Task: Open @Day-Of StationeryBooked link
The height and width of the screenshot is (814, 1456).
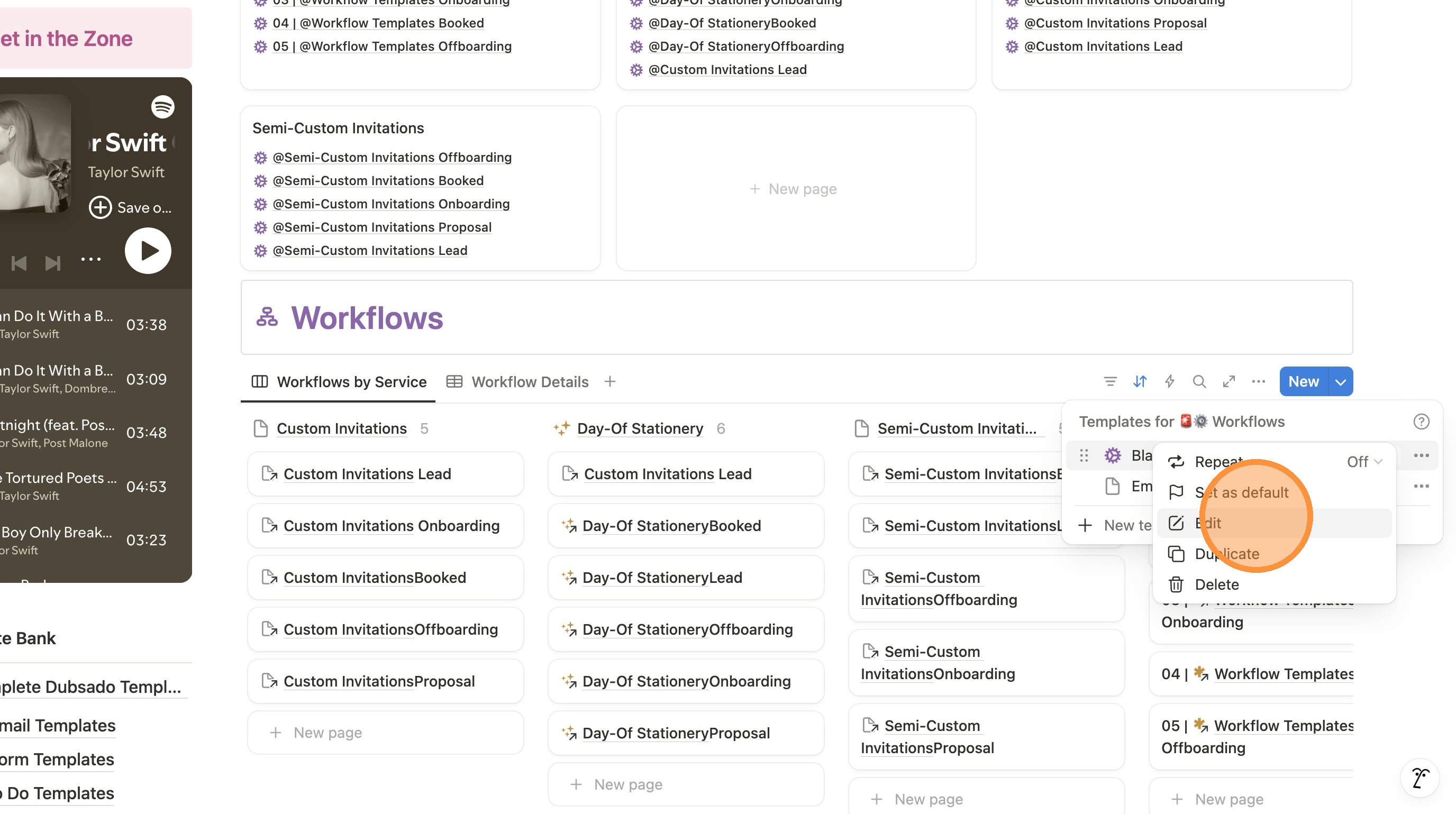Action: (732, 23)
